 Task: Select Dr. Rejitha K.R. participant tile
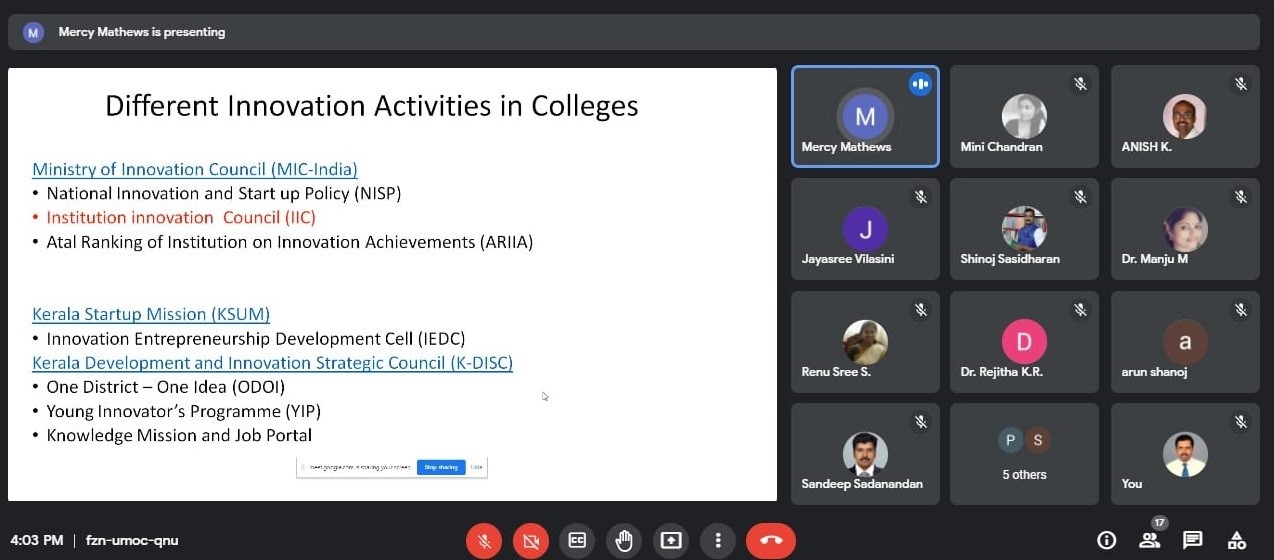(1024, 342)
